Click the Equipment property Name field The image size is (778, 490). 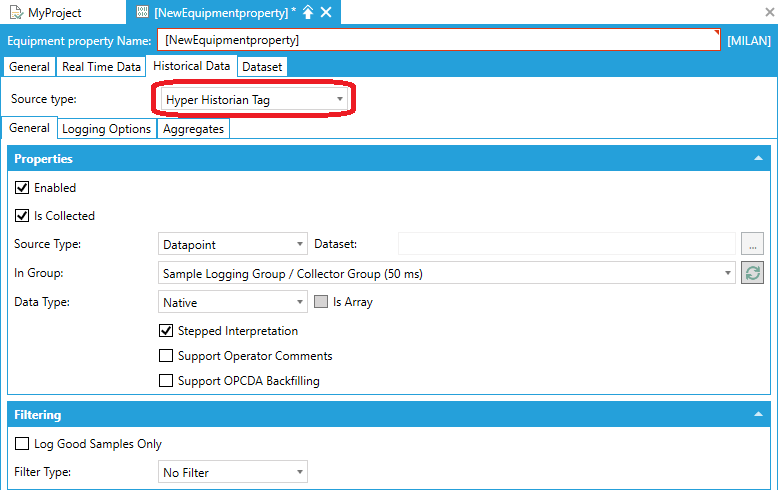pos(438,40)
